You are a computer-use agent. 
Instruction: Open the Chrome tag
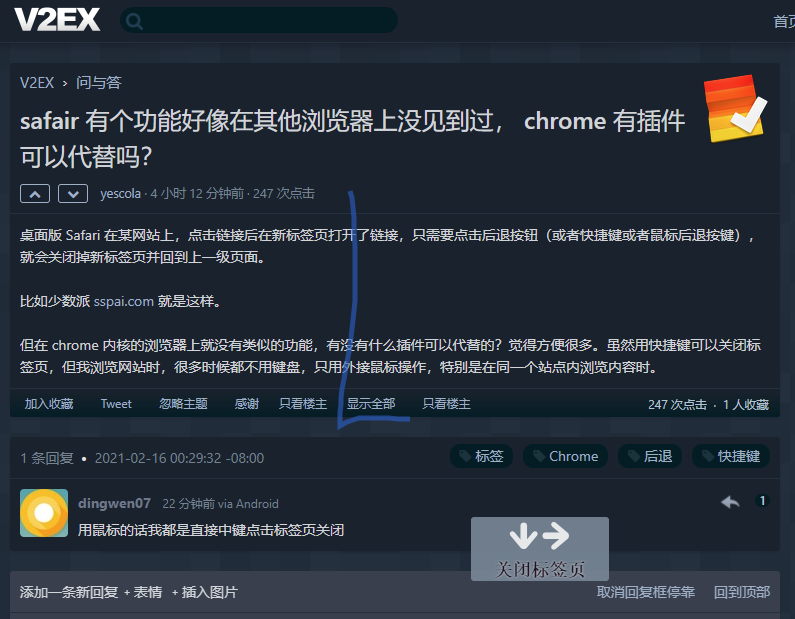click(x=565, y=456)
